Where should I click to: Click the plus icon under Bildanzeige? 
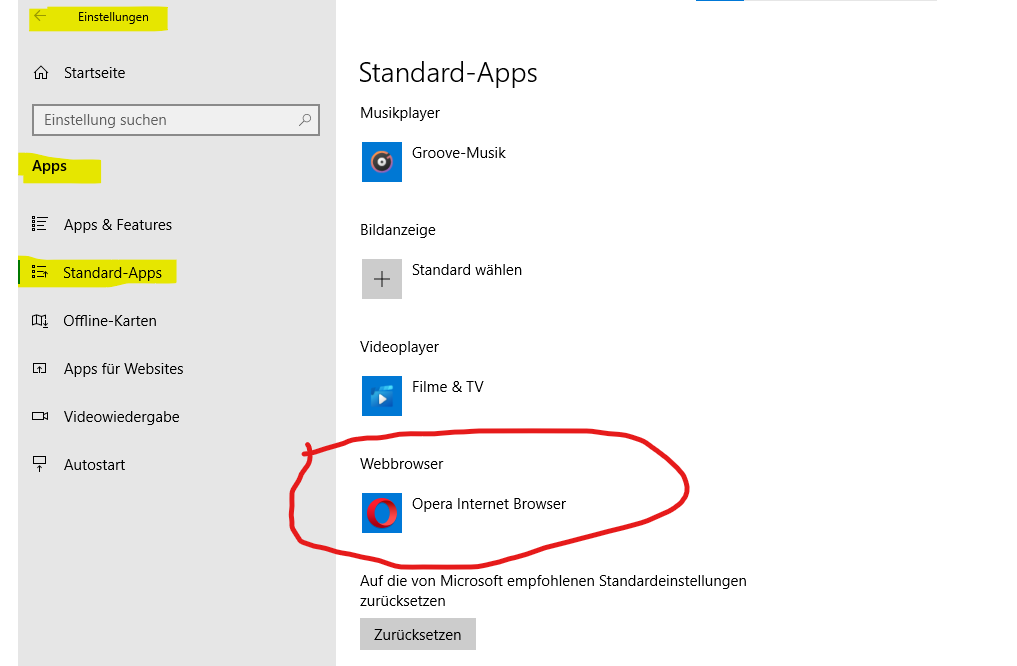[x=381, y=279]
